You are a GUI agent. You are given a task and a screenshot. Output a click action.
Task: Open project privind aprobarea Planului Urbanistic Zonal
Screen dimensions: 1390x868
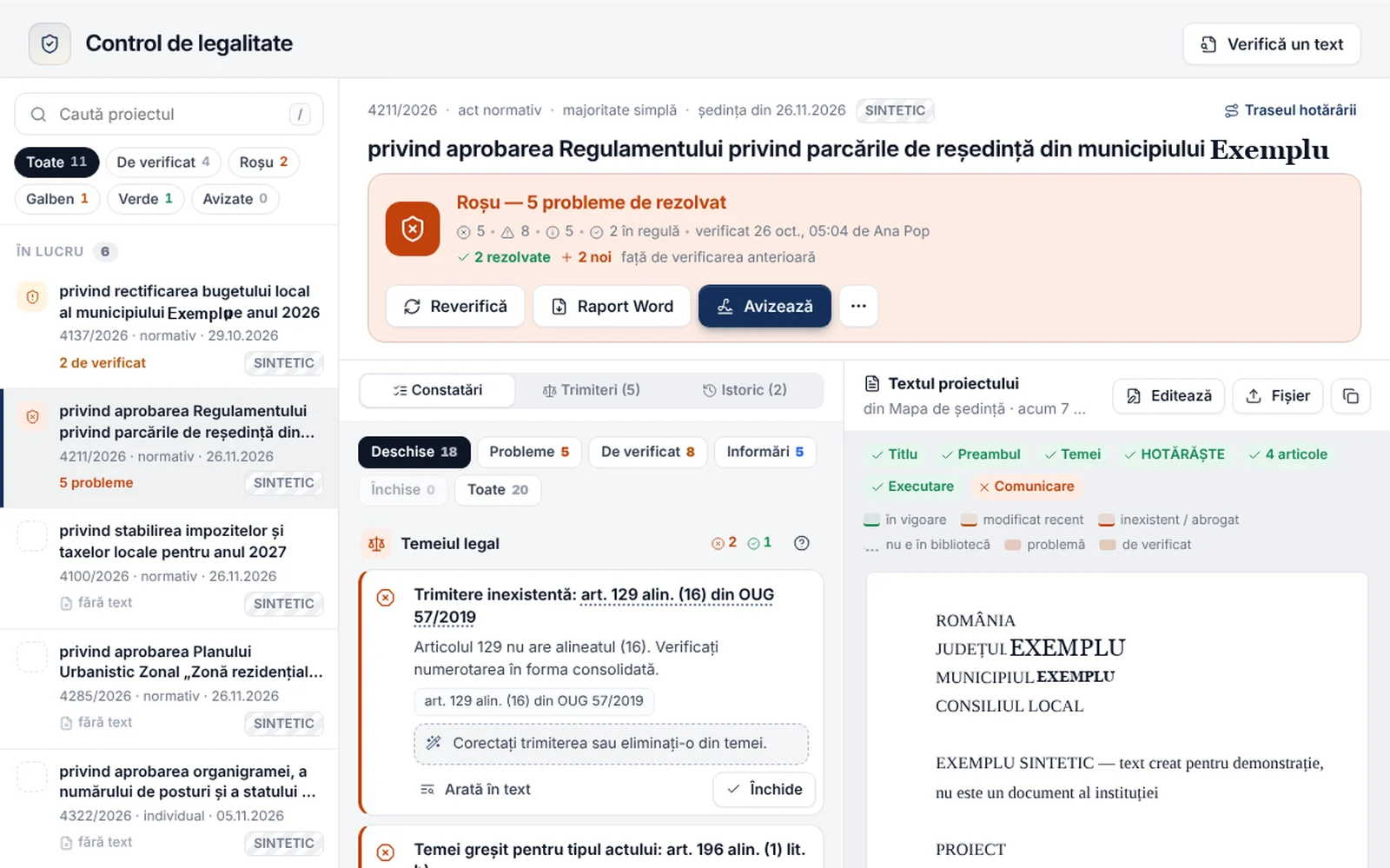[169, 688]
